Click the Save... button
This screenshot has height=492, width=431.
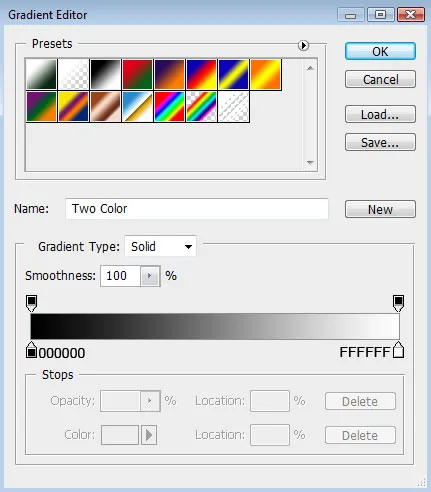coord(380,142)
